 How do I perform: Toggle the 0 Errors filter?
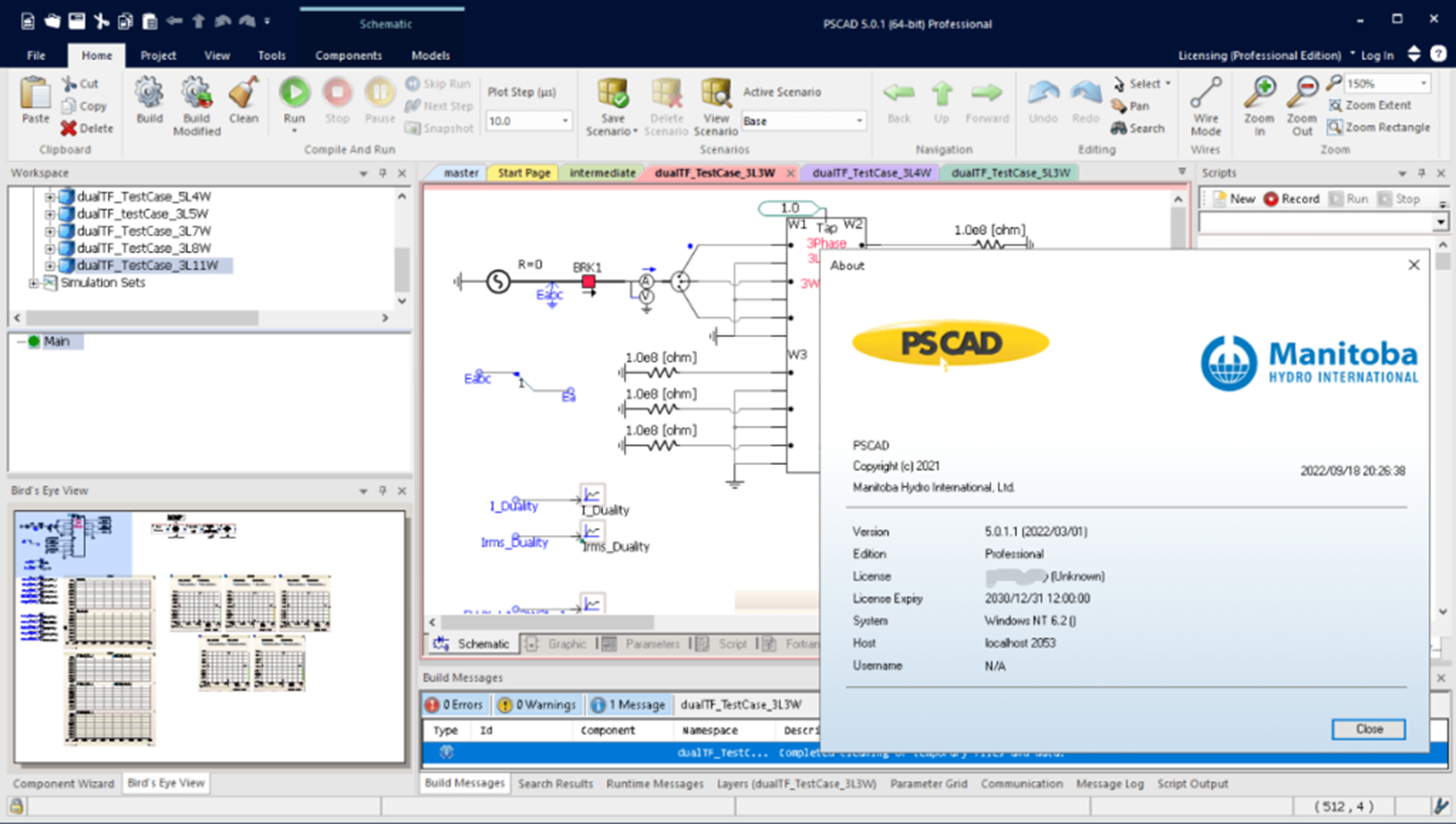click(x=454, y=704)
